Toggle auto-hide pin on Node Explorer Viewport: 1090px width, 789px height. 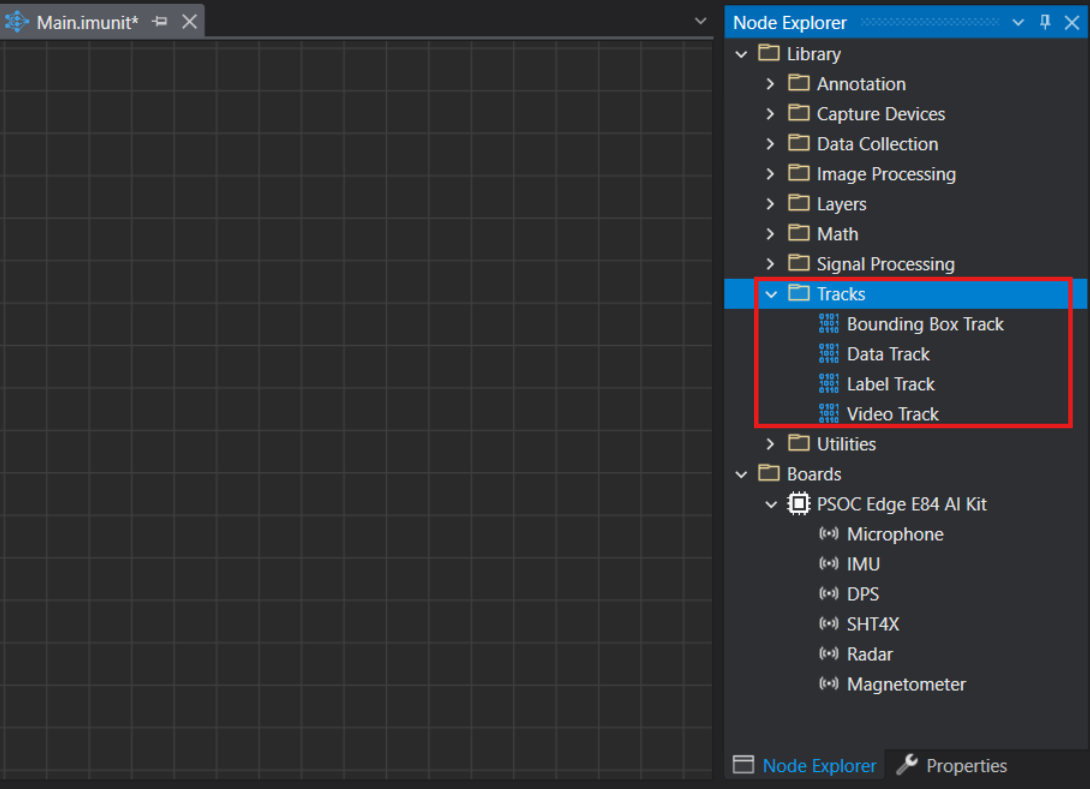tap(1045, 22)
